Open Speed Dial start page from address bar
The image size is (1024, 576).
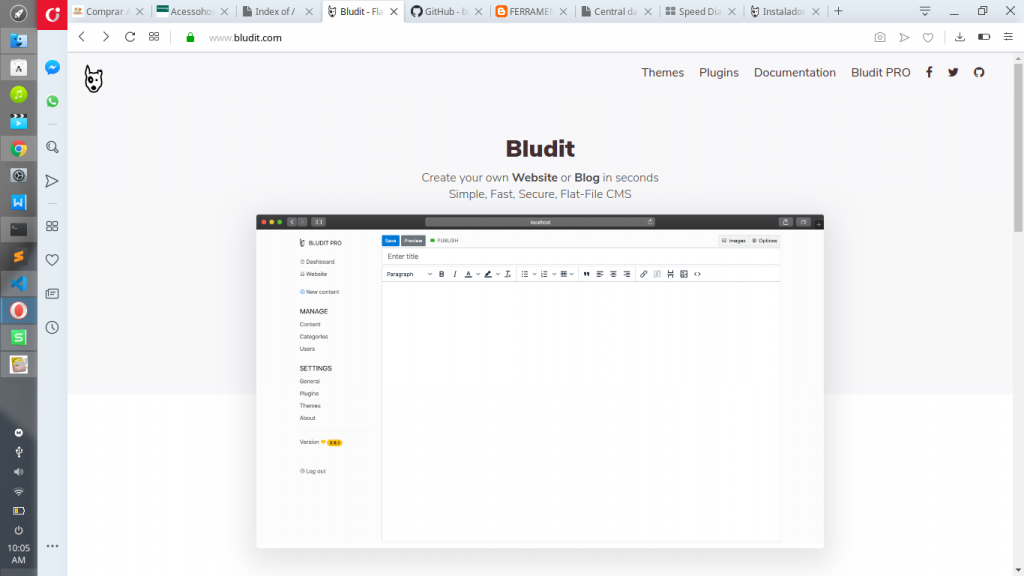tap(154, 37)
